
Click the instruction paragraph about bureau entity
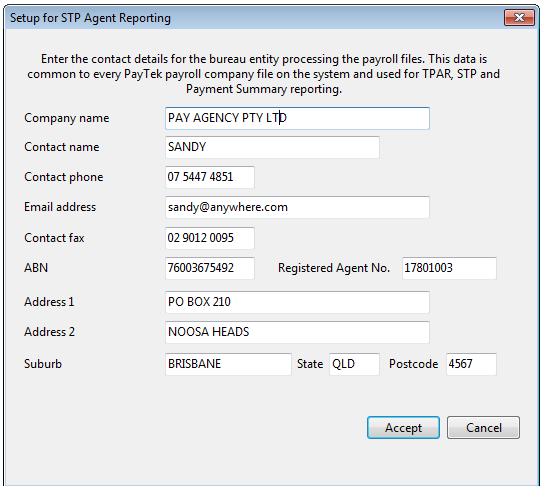[x=264, y=74]
